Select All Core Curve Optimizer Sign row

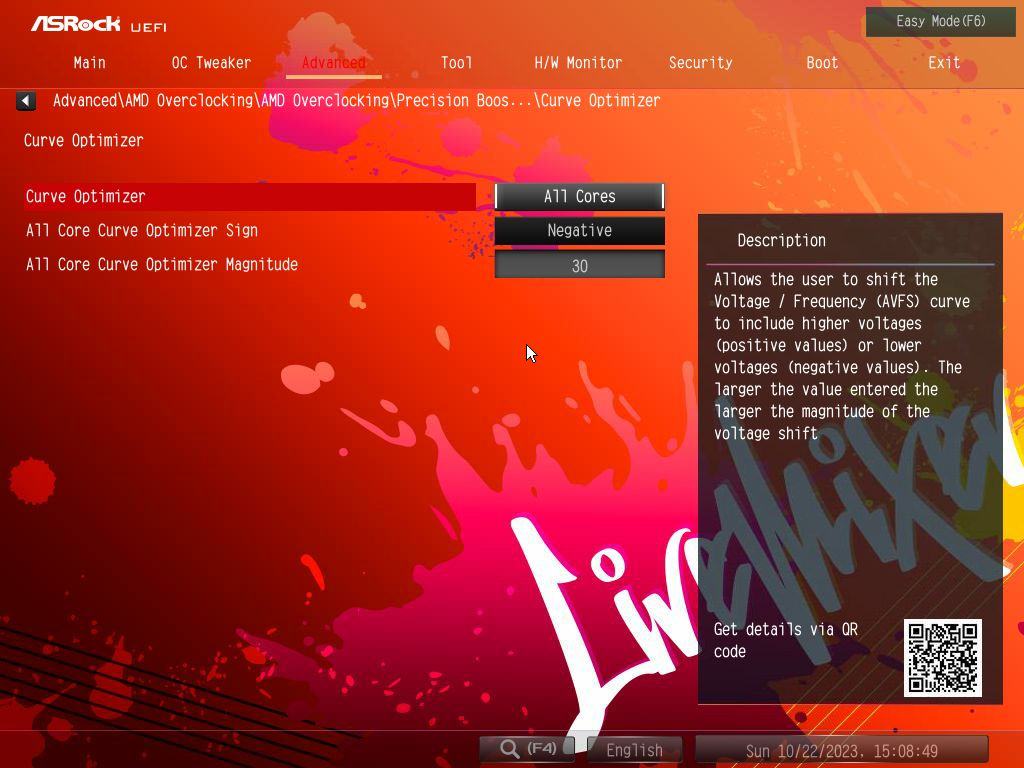pos(249,231)
